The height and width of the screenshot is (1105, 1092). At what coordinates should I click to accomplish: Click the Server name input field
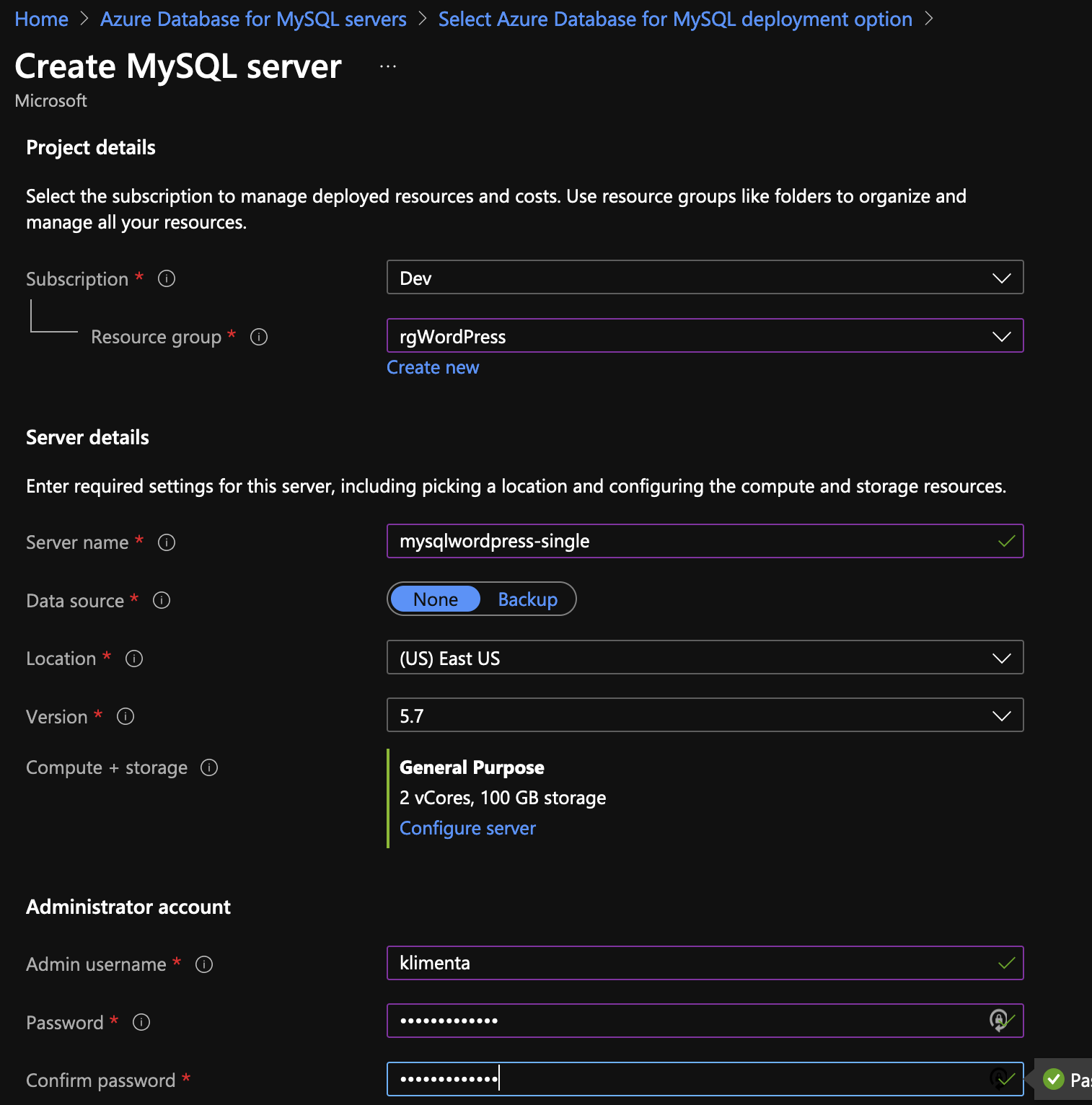click(705, 541)
